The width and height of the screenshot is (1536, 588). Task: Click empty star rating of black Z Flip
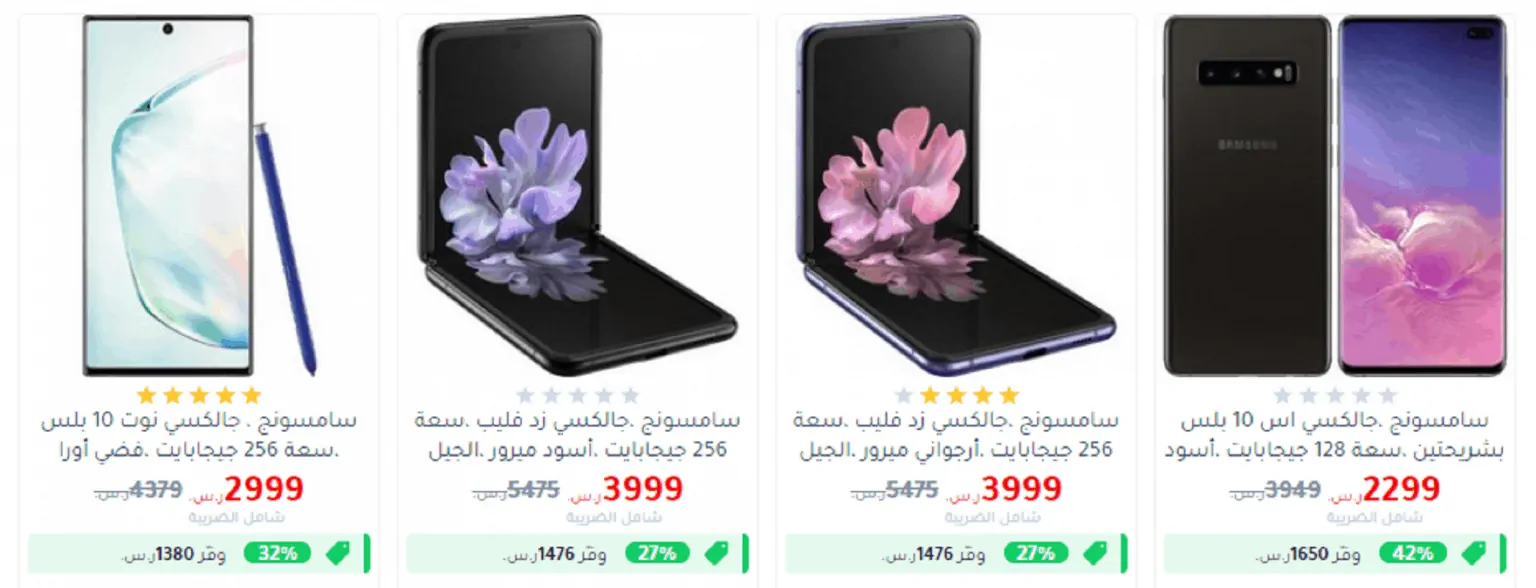pyautogui.click(x=577, y=395)
